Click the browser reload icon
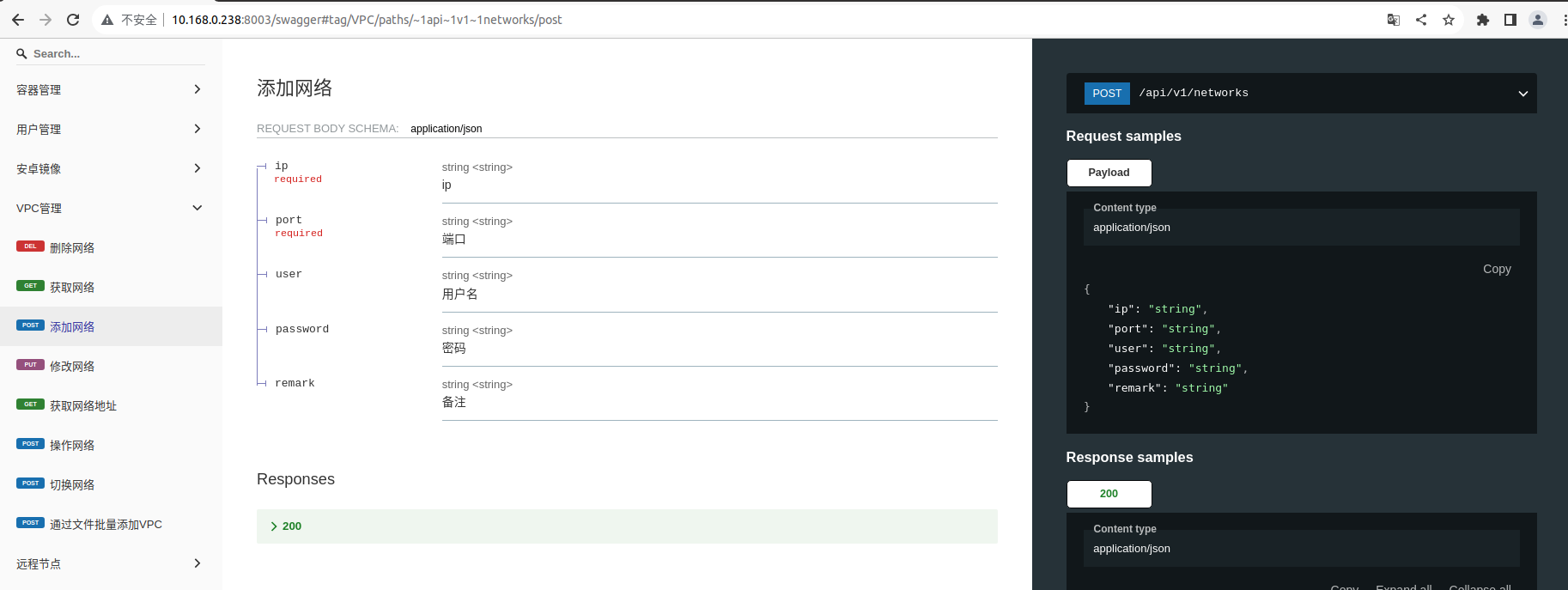 pyautogui.click(x=73, y=20)
